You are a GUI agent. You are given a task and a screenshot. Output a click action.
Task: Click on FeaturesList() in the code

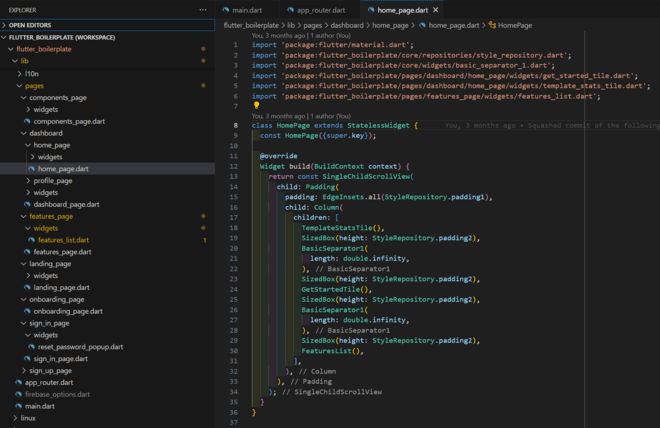331,351
